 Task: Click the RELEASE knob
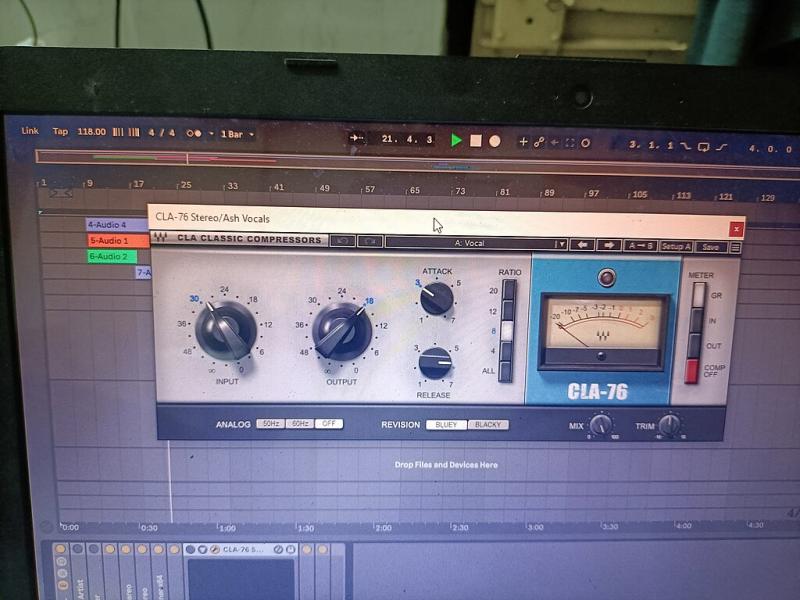coord(435,363)
